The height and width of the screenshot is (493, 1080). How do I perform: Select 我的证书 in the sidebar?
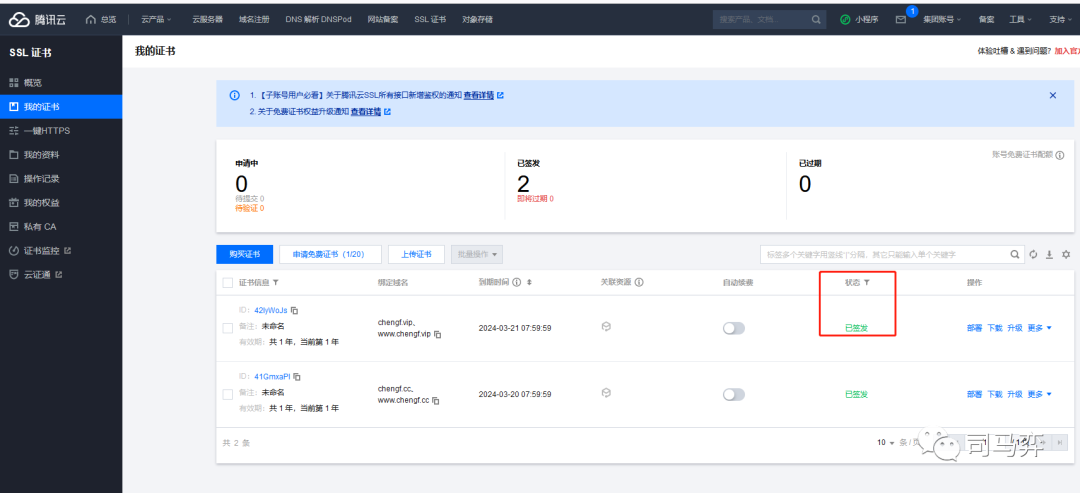[61, 107]
